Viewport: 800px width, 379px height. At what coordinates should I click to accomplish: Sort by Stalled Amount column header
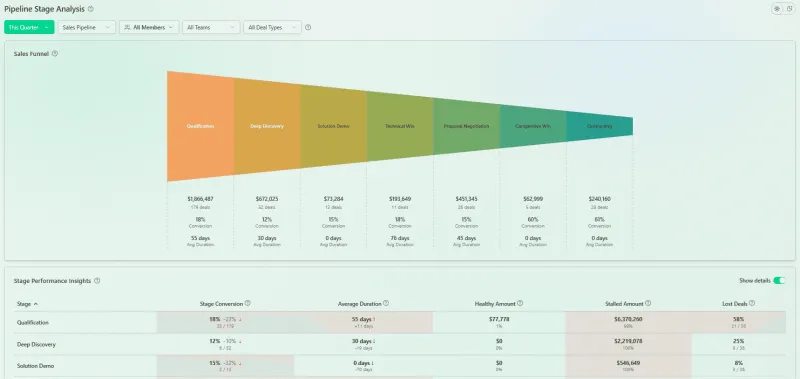[624, 304]
